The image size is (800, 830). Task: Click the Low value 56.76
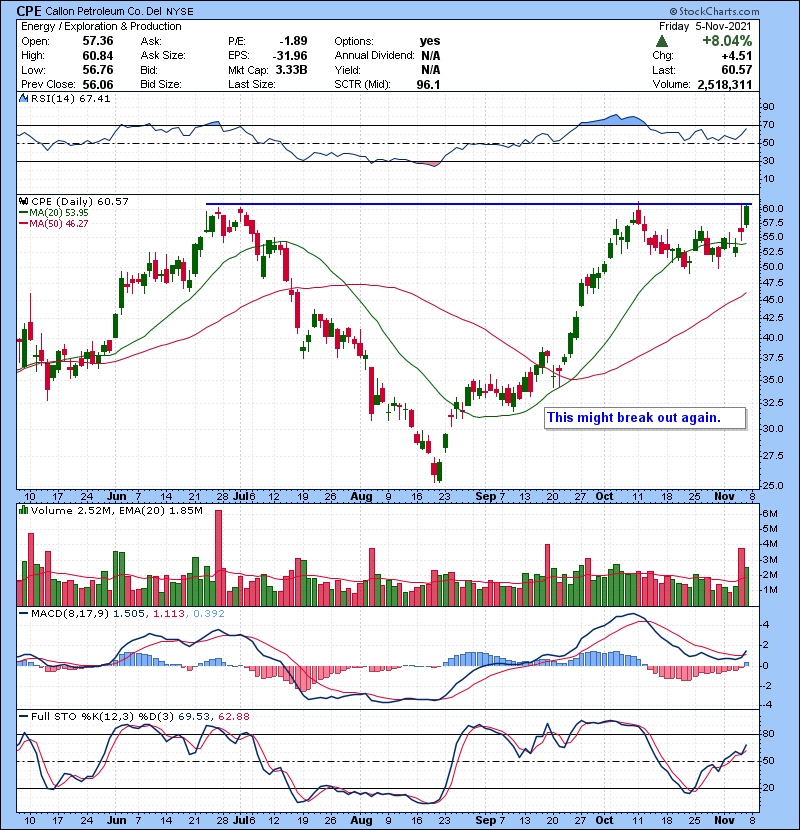98,70
